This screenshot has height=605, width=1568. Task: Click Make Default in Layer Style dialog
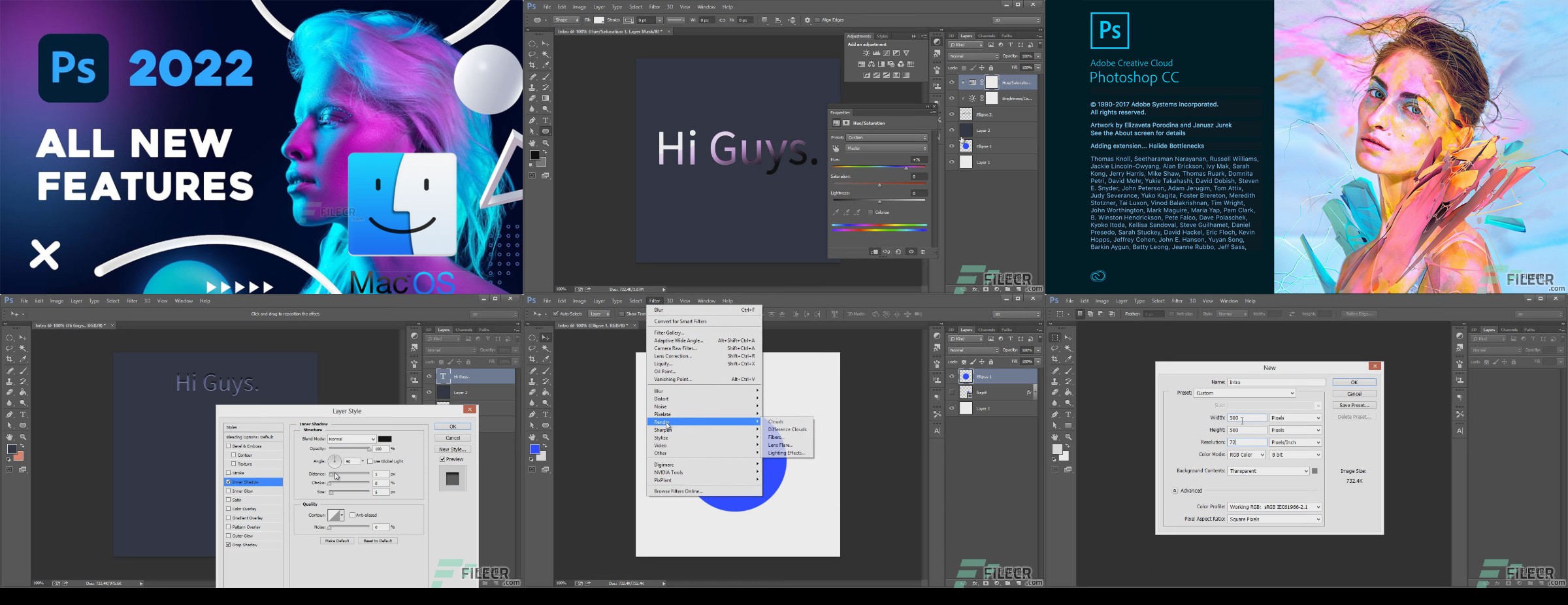337,541
